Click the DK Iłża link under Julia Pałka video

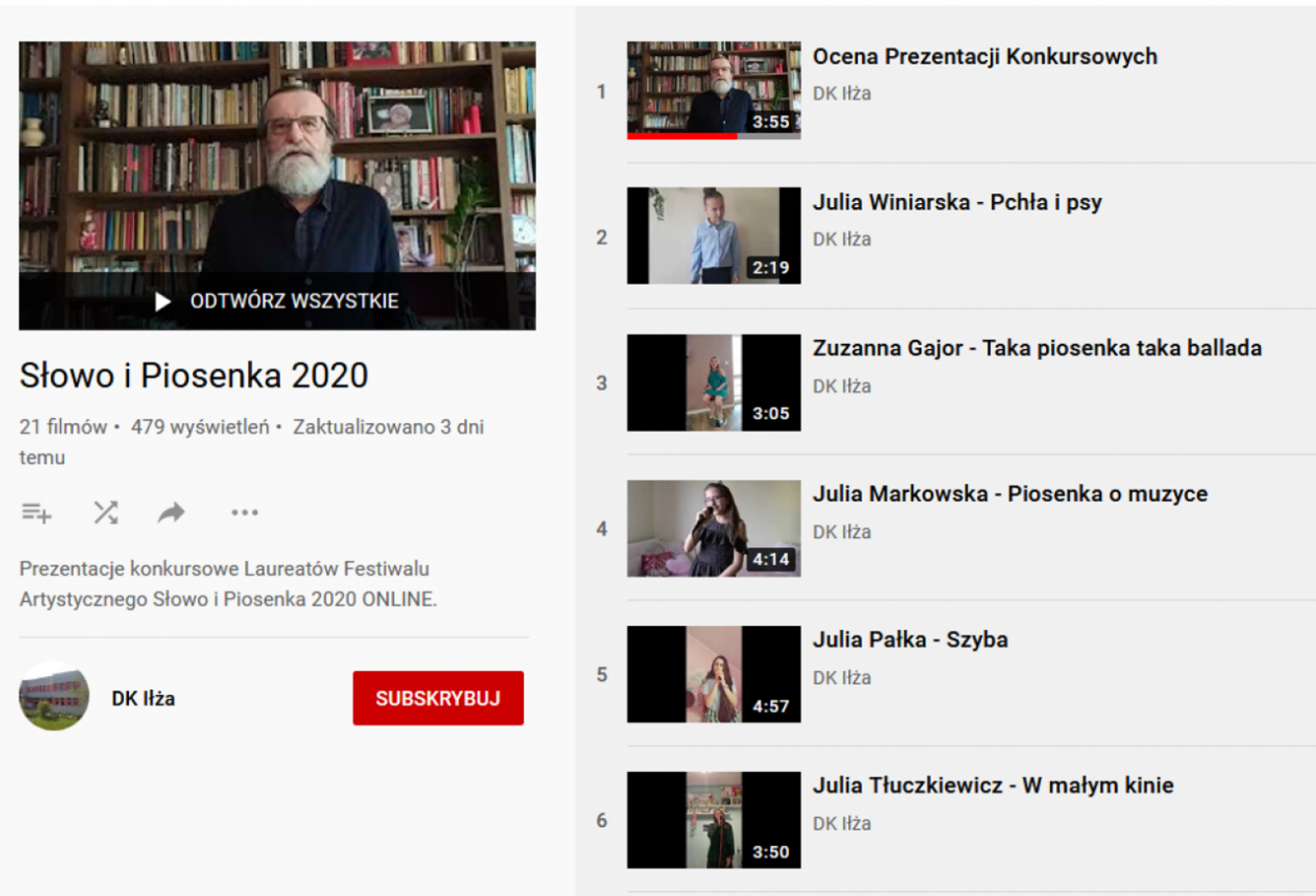(842, 678)
